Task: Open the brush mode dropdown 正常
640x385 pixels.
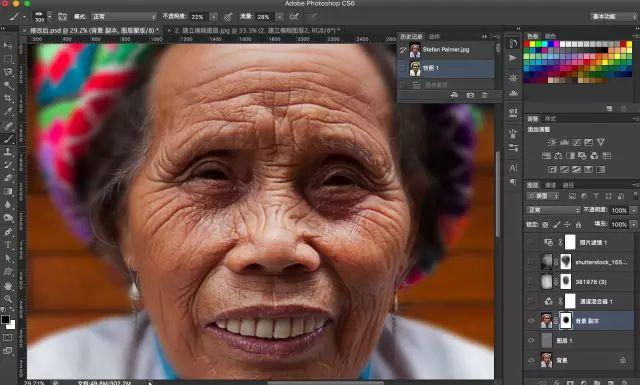Action: click(124, 16)
